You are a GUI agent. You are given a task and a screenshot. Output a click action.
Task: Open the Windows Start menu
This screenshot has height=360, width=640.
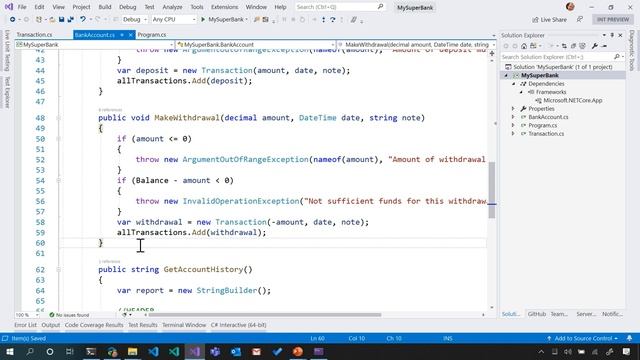coord(9,351)
